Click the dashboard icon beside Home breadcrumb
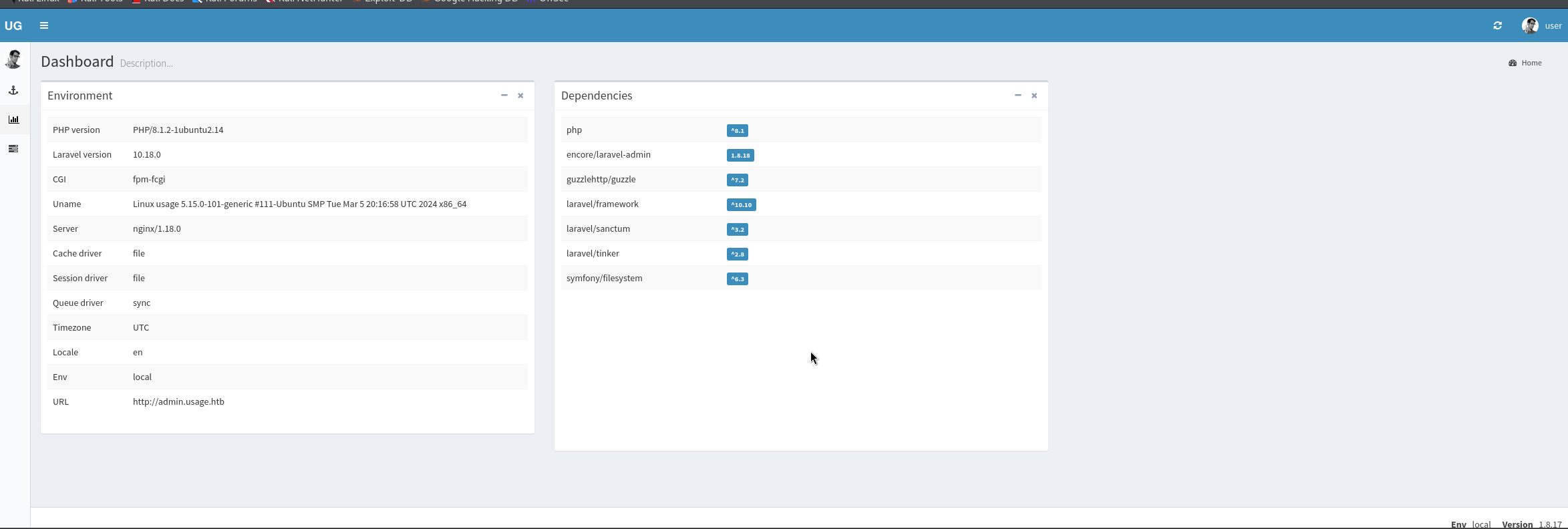This screenshot has width=1568, height=529. tap(1513, 63)
